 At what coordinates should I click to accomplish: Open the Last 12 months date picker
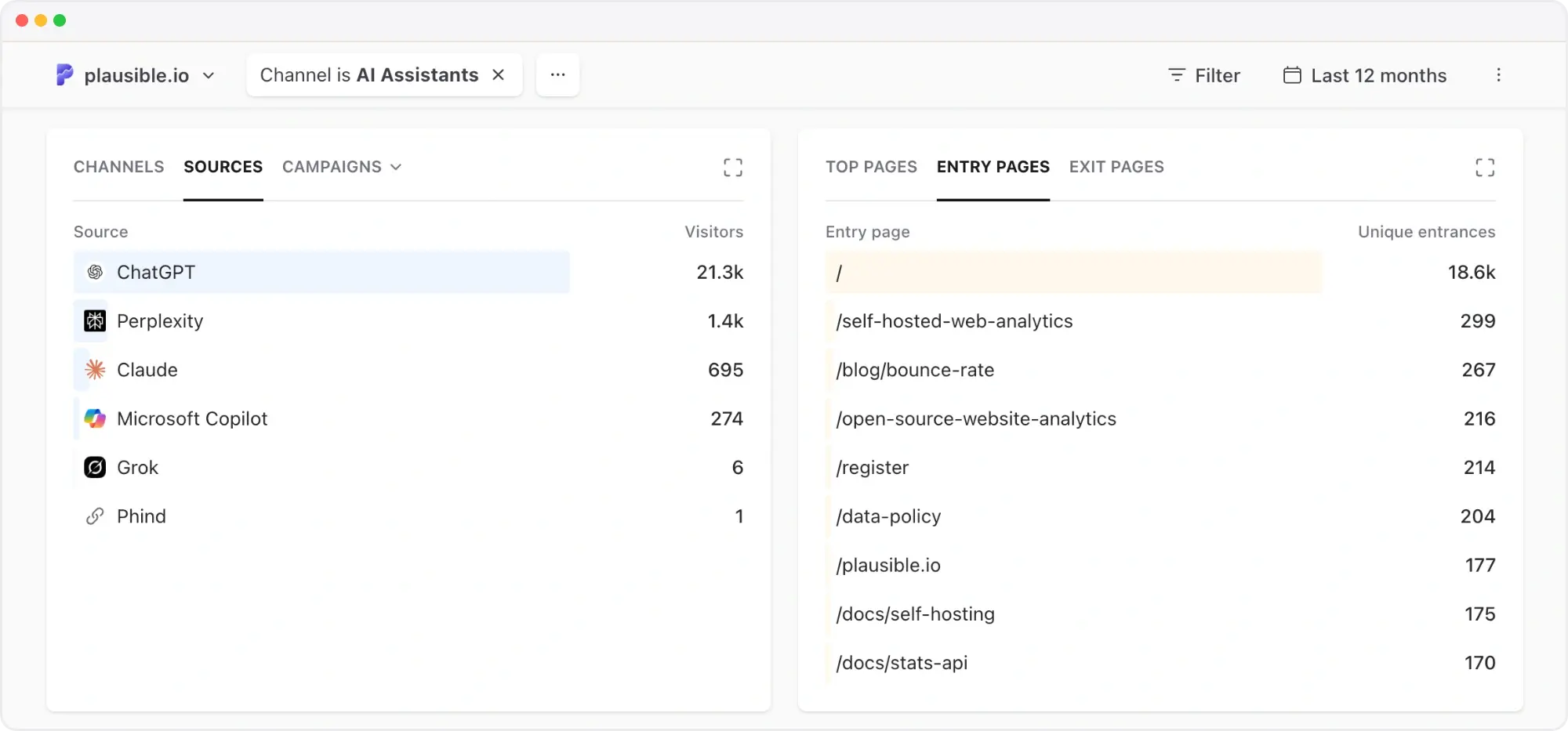click(x=1364, y=75)
